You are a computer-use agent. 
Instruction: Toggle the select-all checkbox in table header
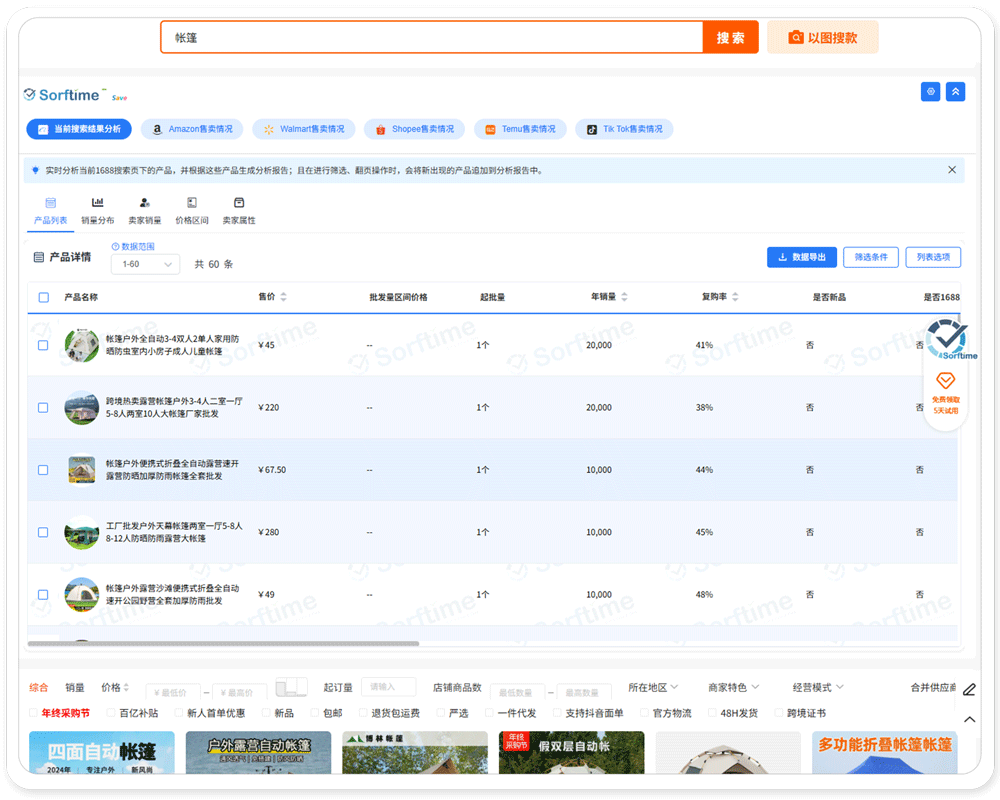point(42,297)
